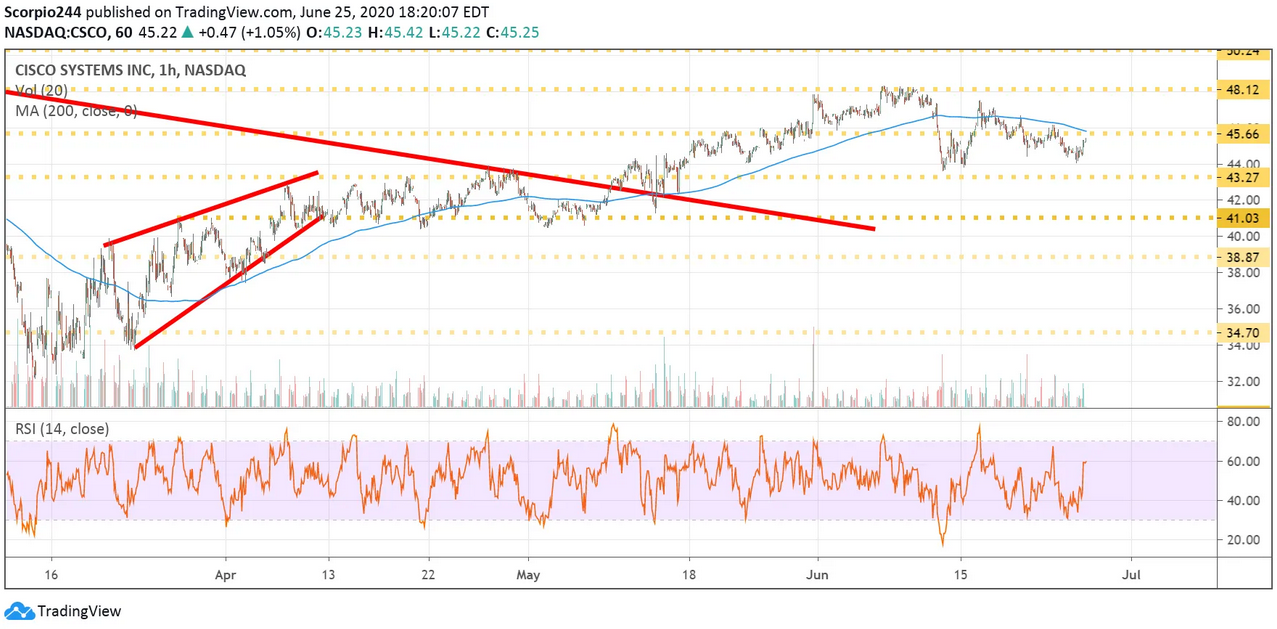Click the 16 date label on time axis
The image size is (1277, 629).
pyautogui.click(x=53, y=576)
